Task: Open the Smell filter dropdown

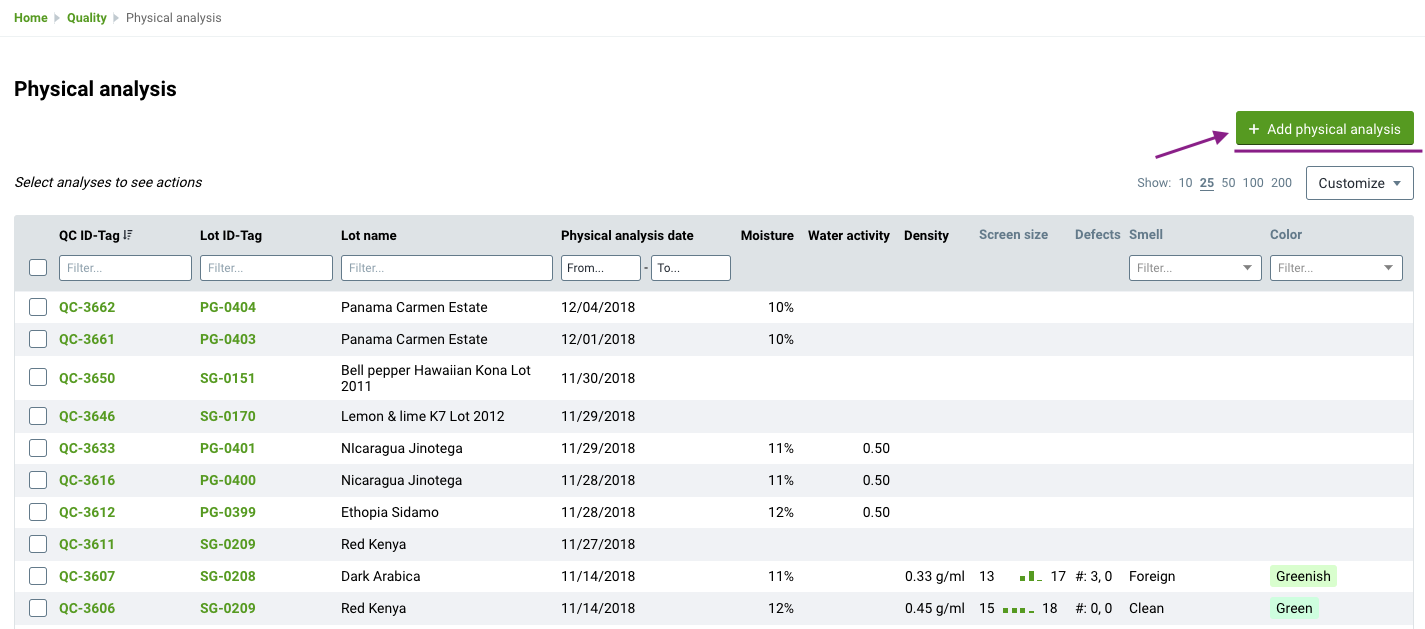Action: (1195, 268)
